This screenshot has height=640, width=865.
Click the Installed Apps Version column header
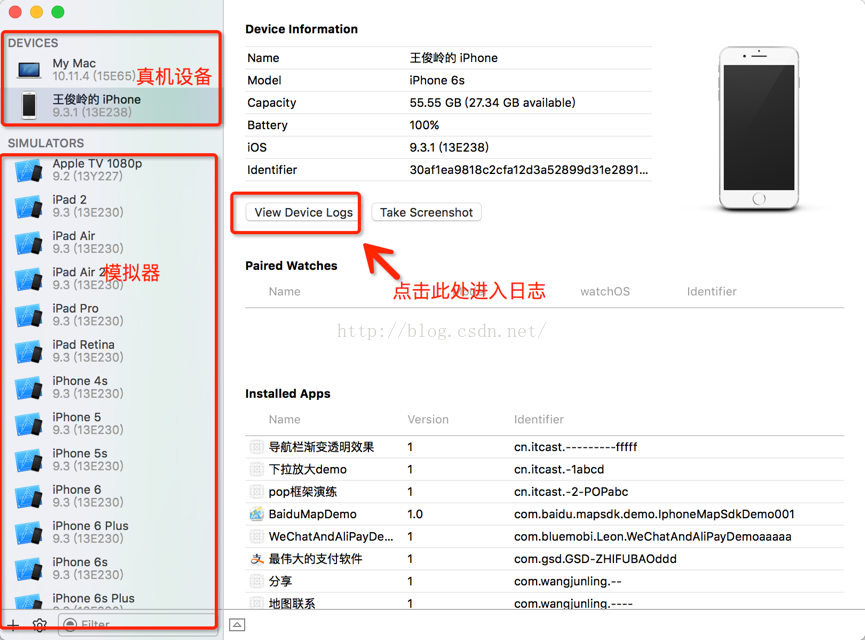click(428, 419)
